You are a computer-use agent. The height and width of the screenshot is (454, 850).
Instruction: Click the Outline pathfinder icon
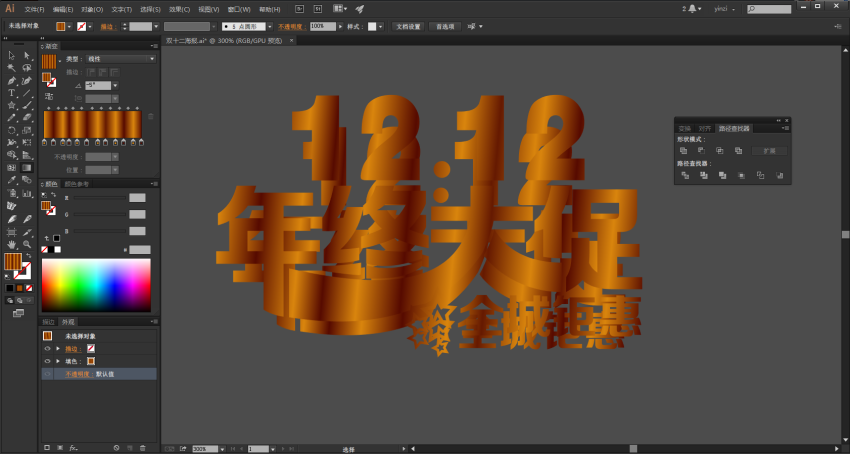761,175
